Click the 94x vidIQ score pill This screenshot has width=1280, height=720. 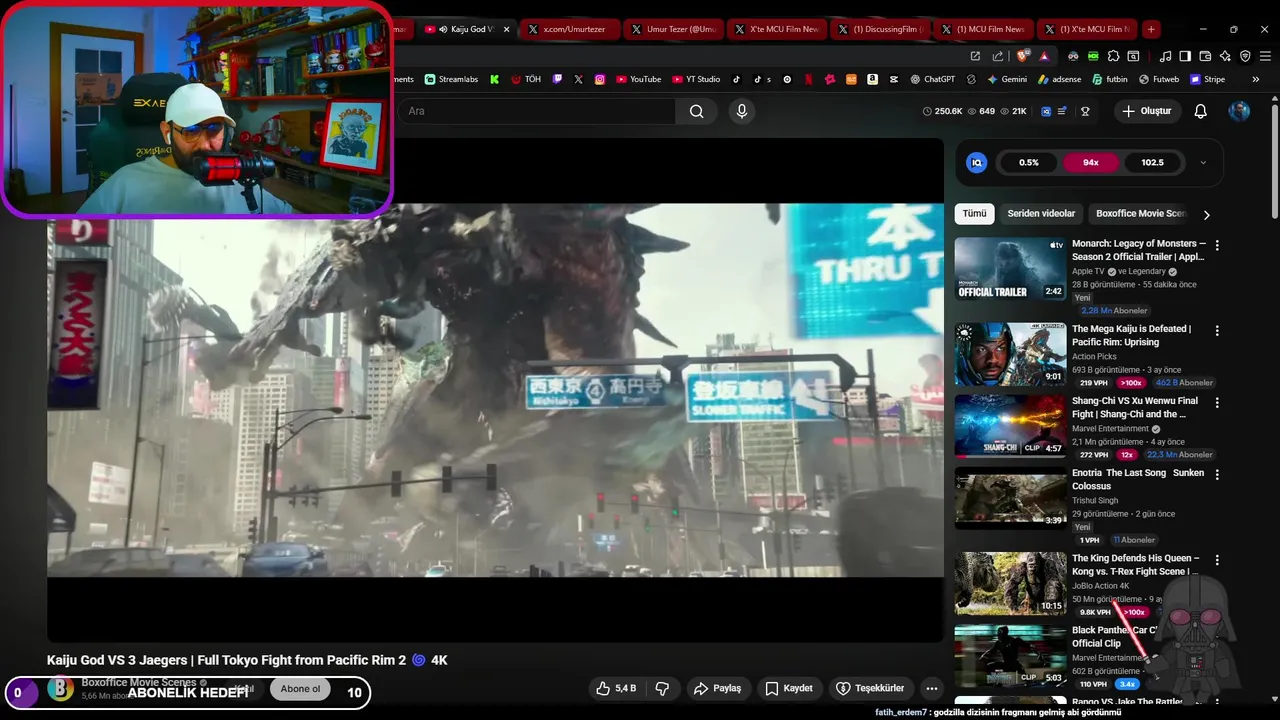pyautogui.click(x=1091, y=162)
